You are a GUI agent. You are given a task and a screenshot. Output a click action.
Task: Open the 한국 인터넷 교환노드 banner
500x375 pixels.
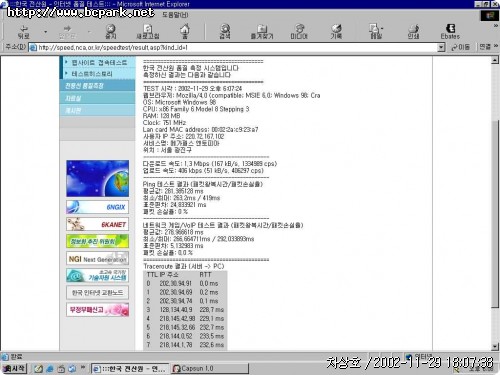tap(97, 293)
